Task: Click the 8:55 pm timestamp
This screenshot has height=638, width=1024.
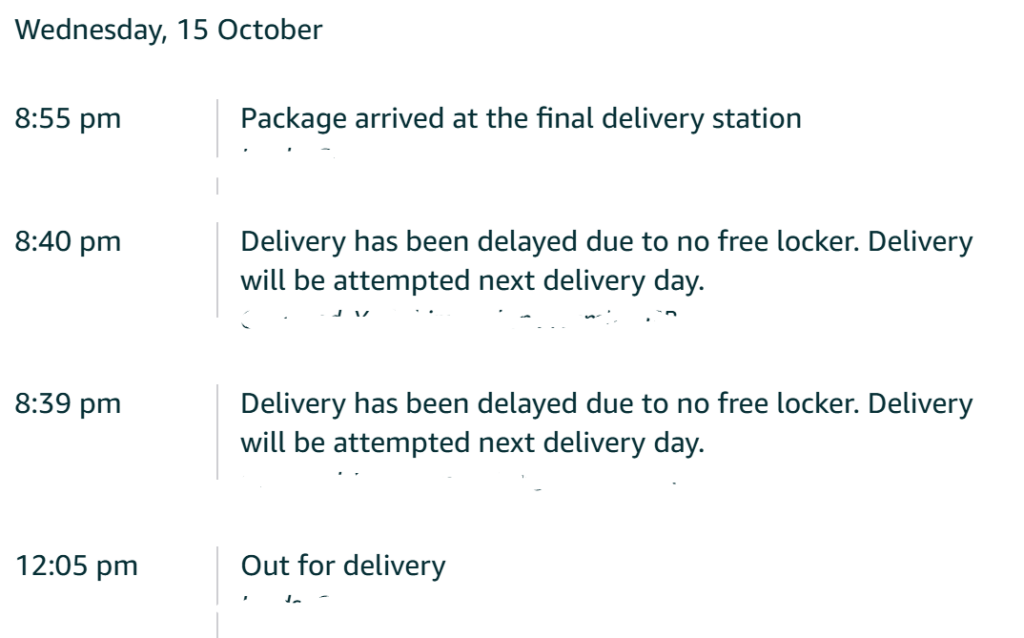Action: tap(68, 119)
